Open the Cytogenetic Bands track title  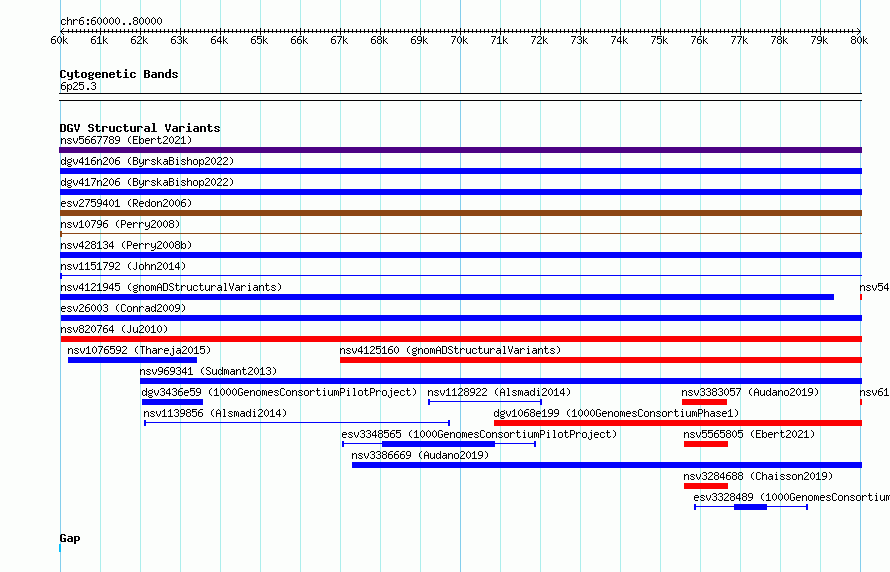point(119,74)
